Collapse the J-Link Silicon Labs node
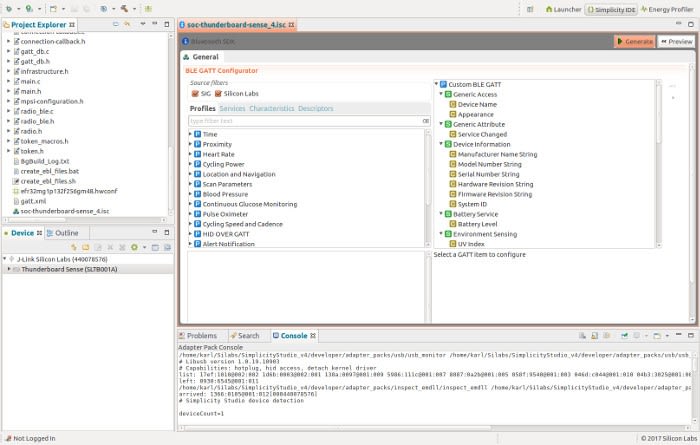 tap(5, 259)
